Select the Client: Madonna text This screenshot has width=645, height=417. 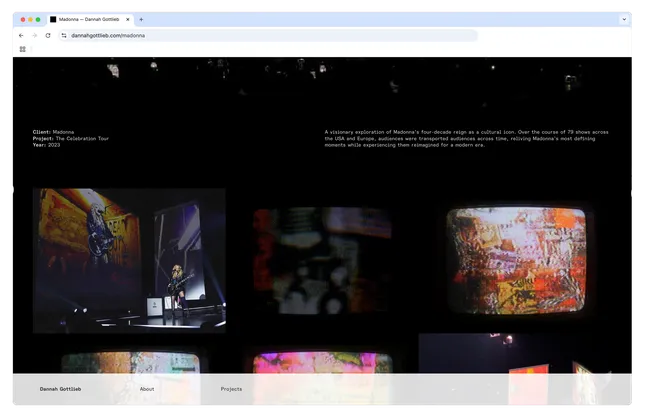click(53, 132)
